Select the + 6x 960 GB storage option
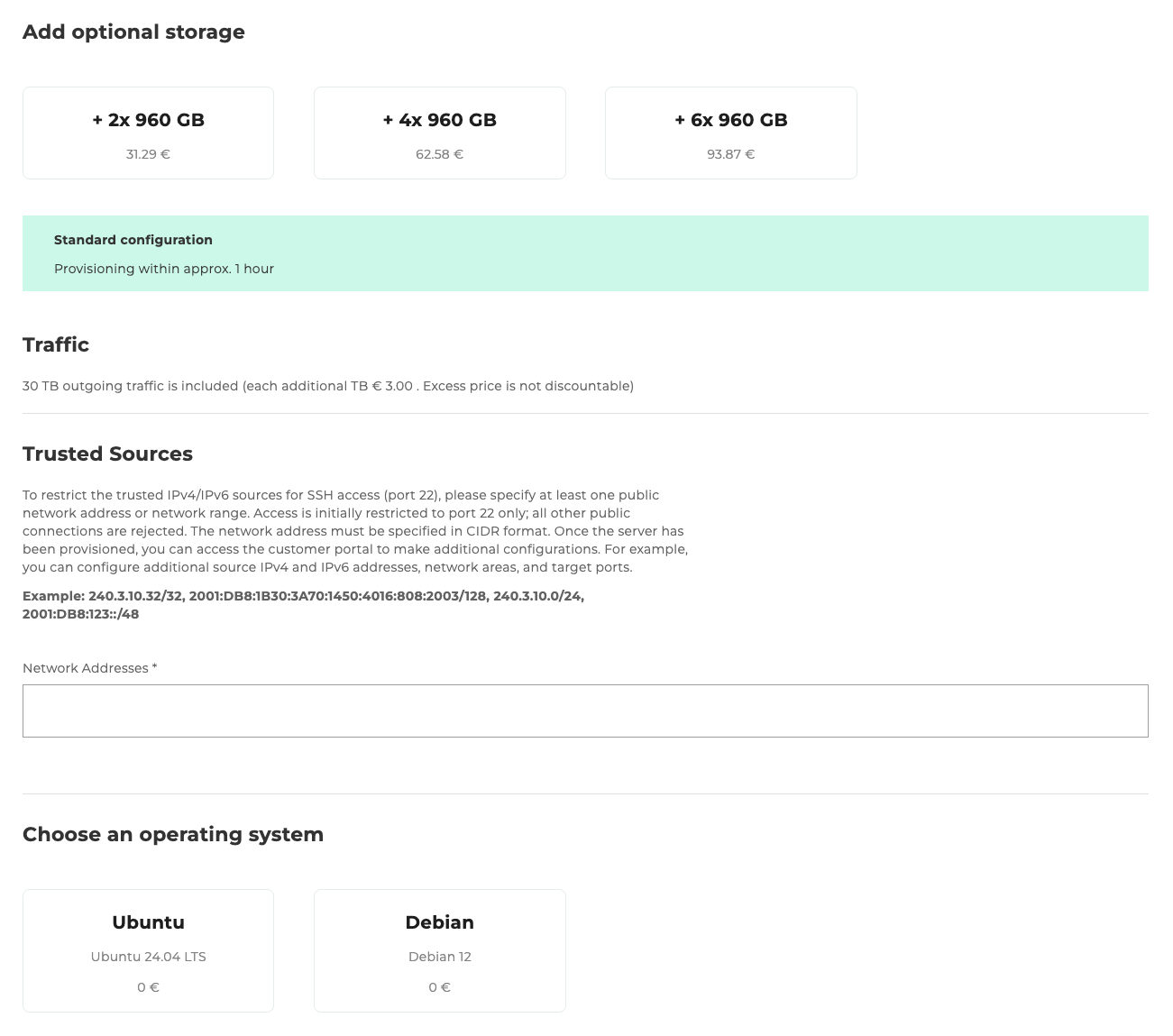This screenshot has width=1173, height=1036. (x=730, y=133)
